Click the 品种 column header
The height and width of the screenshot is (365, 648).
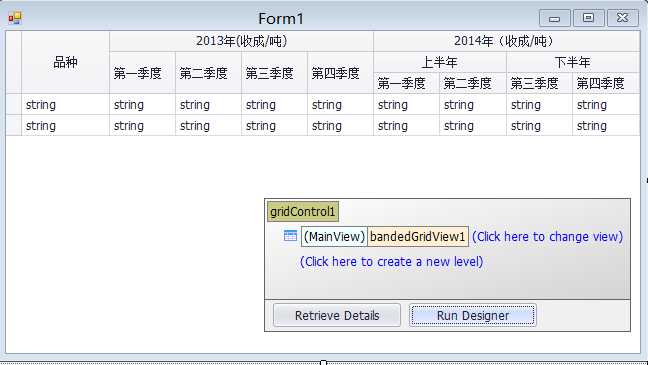click(65, 62)
